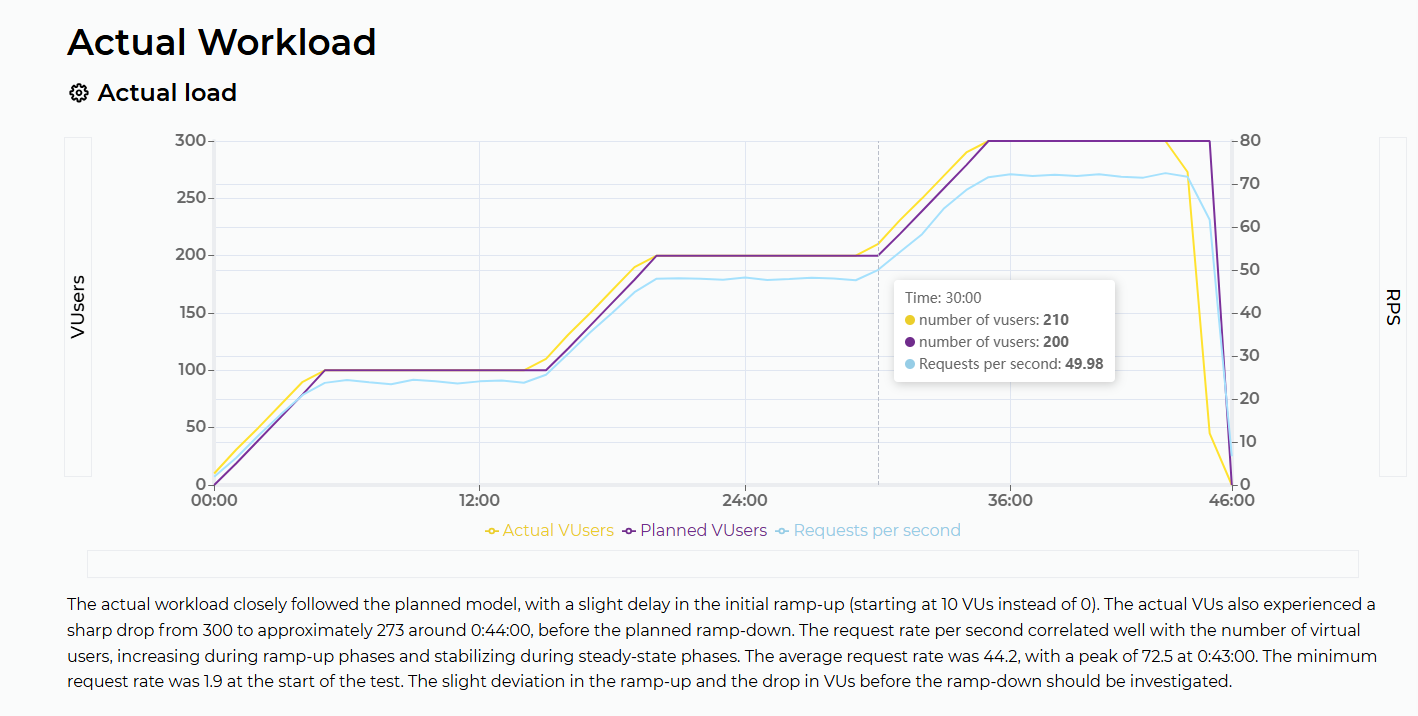Click the Actual load section title
Screen dimensions: 1418x716
pyautogui.click(x=167, y=93)
